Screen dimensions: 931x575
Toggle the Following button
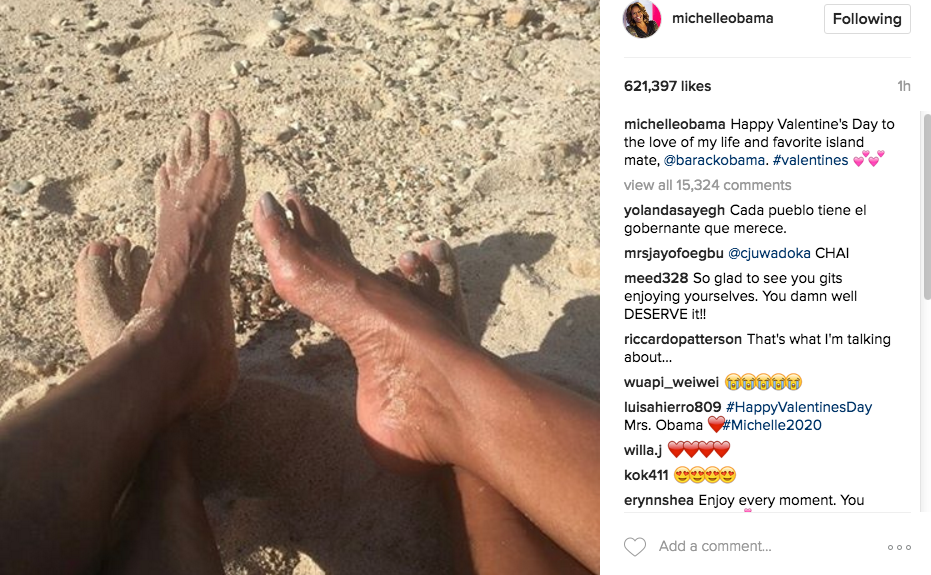click(x=867, y=19)
